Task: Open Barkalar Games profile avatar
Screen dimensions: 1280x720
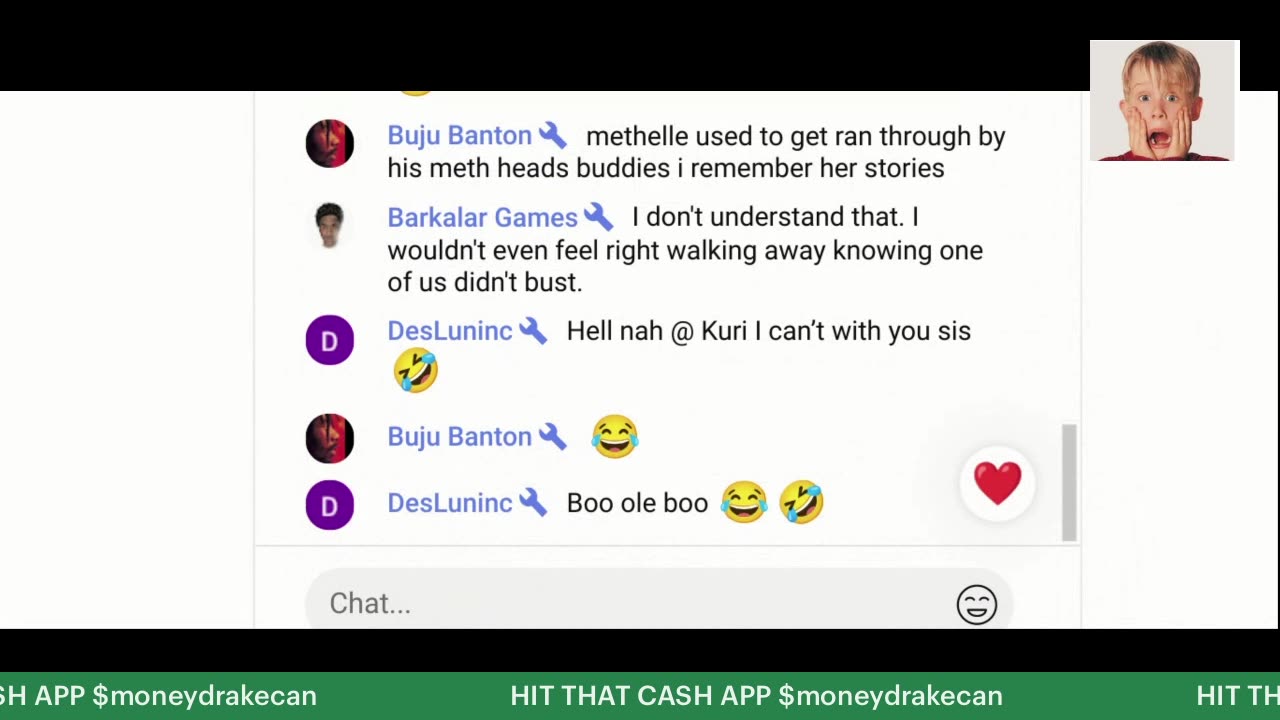Action: pos(329,225)
